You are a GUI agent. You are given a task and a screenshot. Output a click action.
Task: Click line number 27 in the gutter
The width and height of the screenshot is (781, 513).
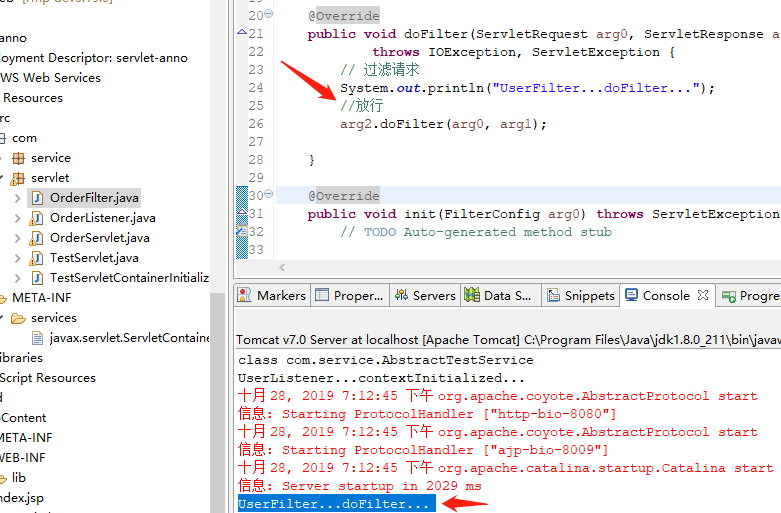tap(256, 142)
